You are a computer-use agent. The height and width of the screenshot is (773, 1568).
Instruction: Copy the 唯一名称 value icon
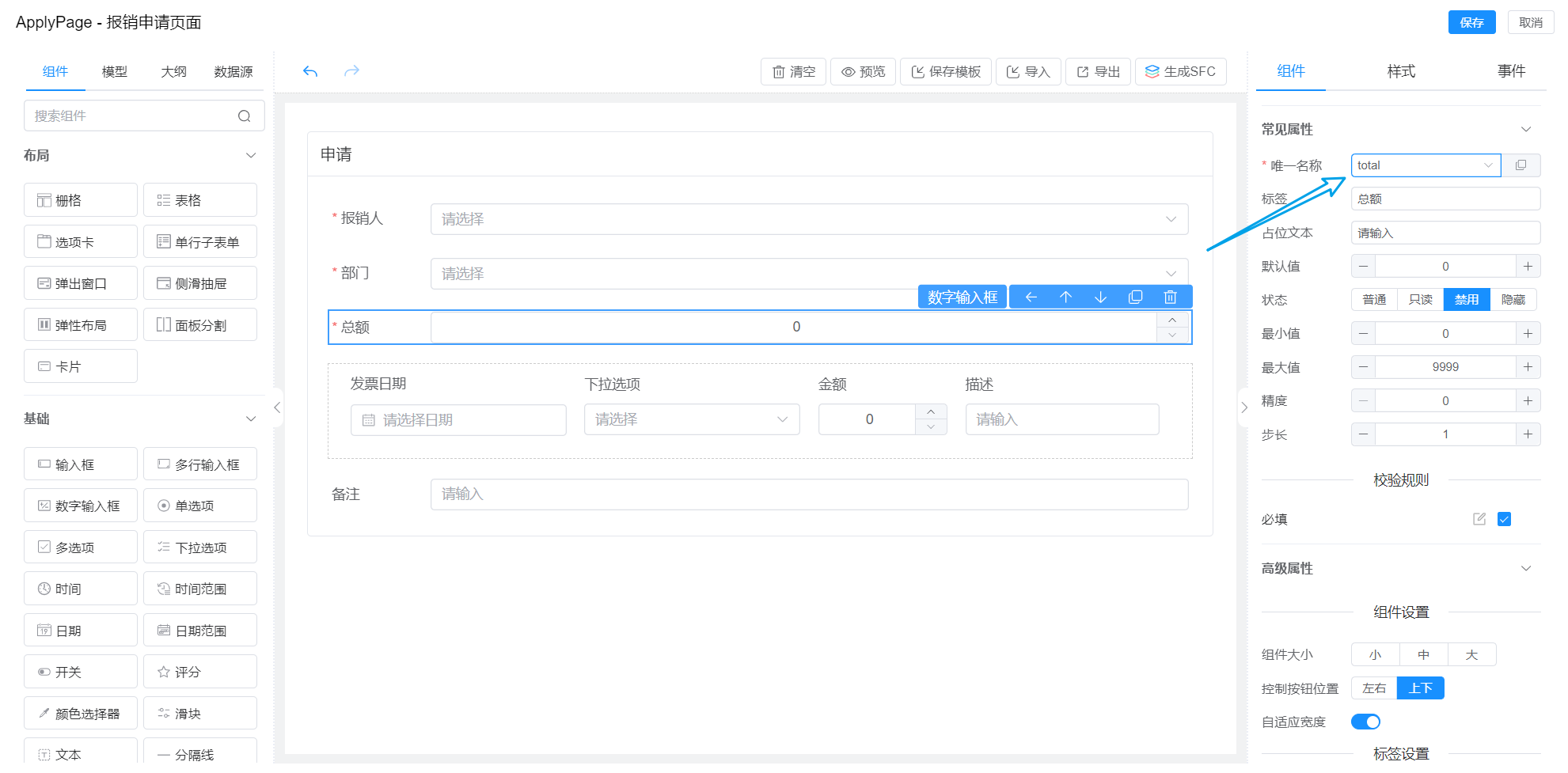click(x=1521, y=165)
